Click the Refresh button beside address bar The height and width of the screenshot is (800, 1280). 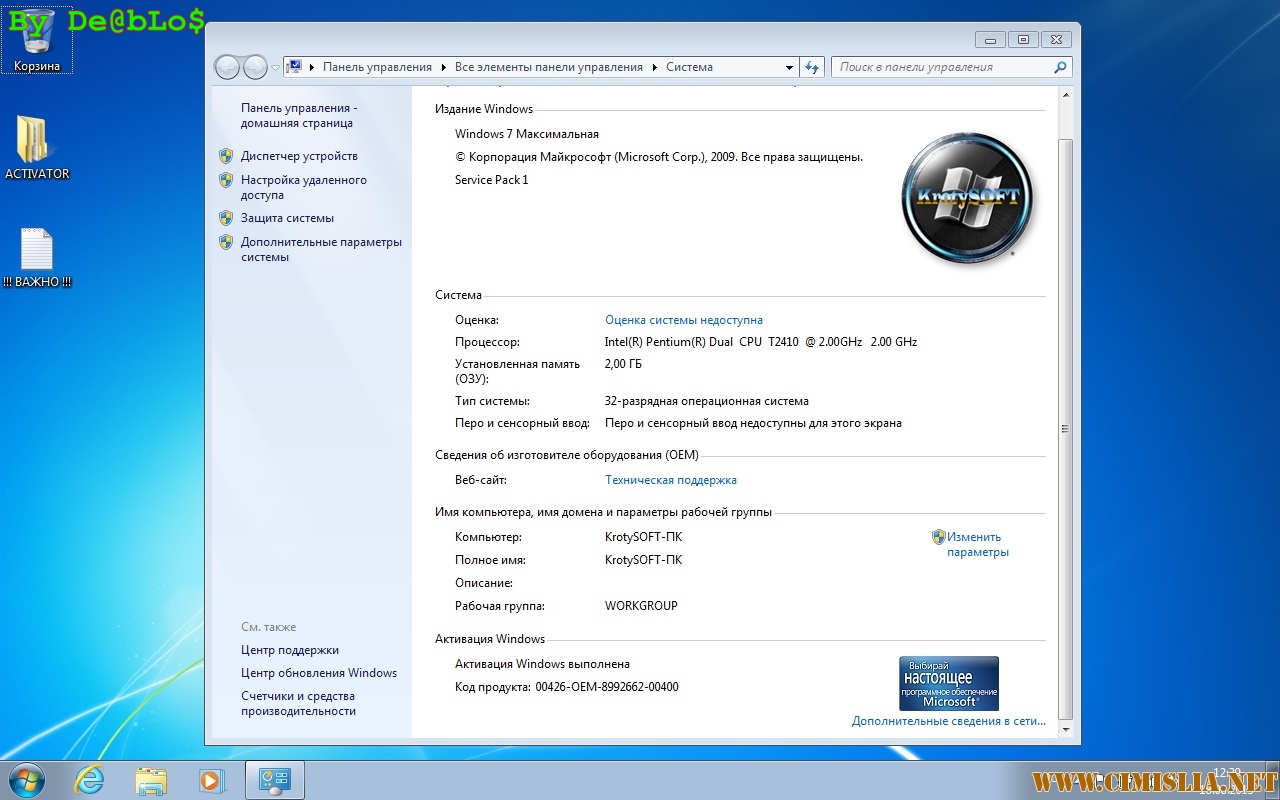click(812, 67)
